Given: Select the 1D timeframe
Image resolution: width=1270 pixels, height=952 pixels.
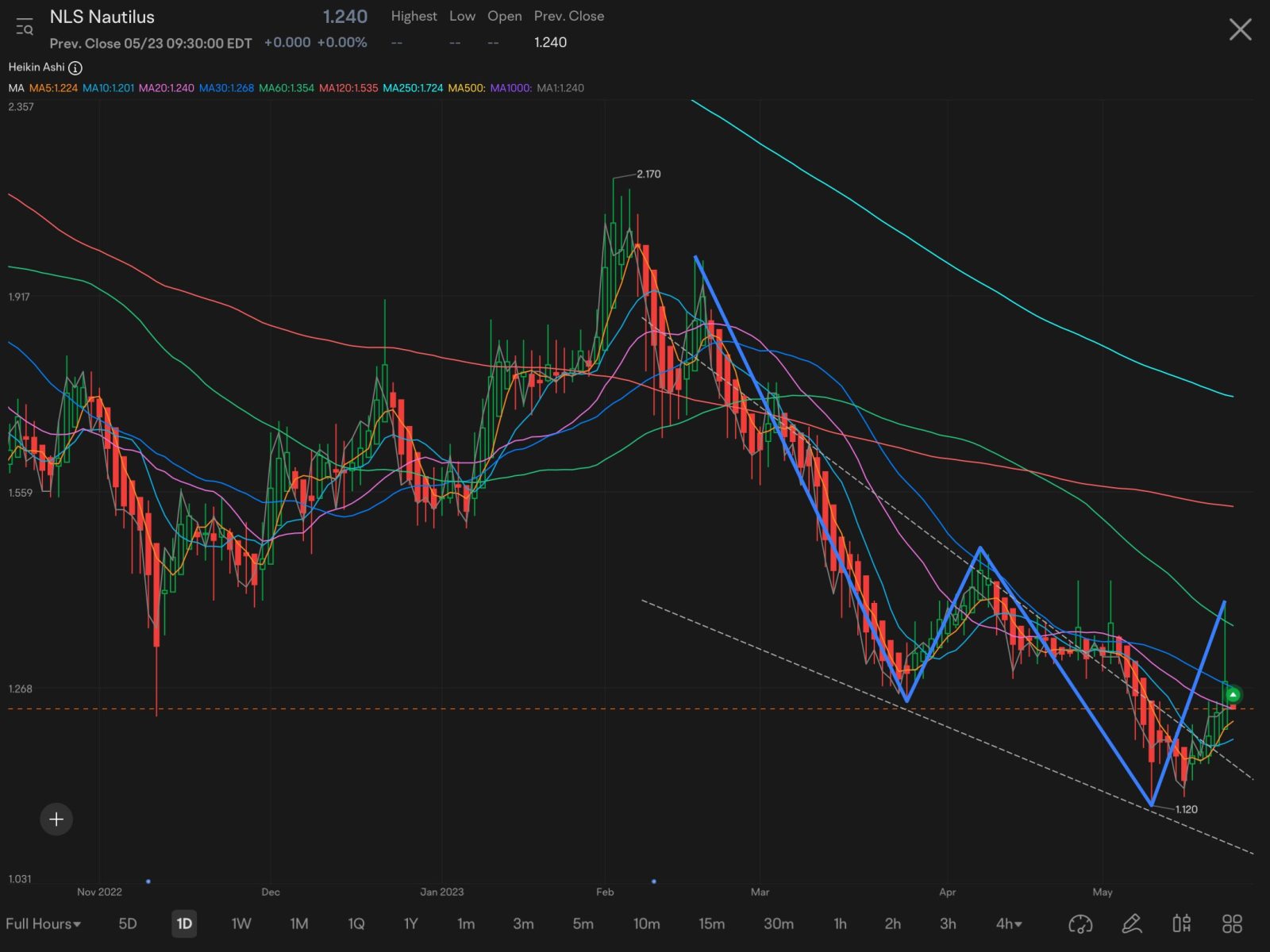Looking at the screenshot, I should [x=184, y=923].
